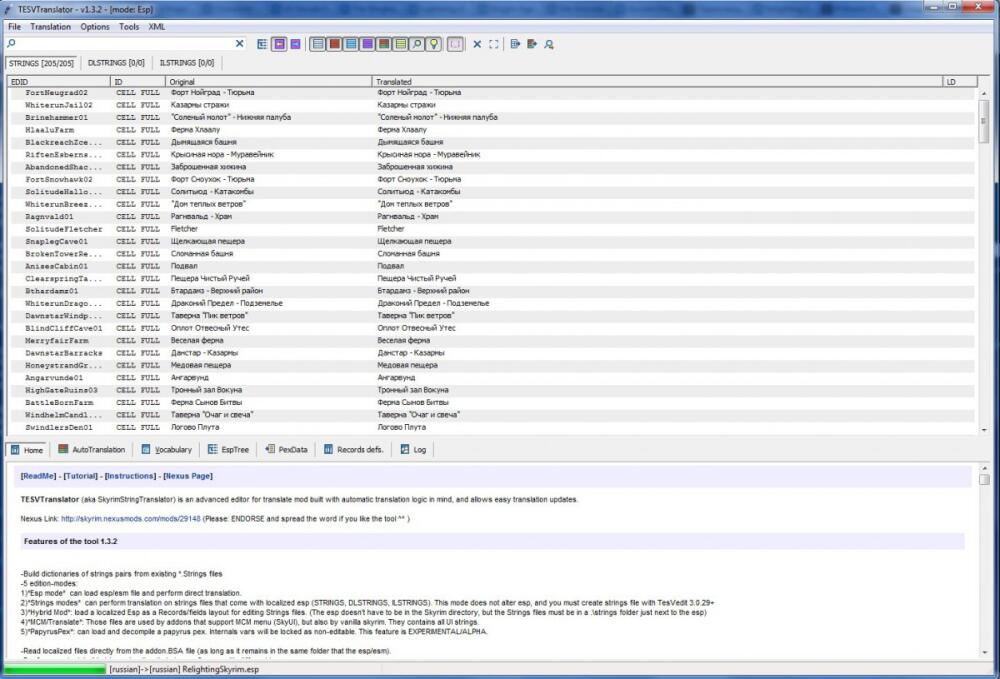The height and width of the screenshot is (679, 1000).
Task: Click the magnifier filter toolbar button
Action: (417, 44)
